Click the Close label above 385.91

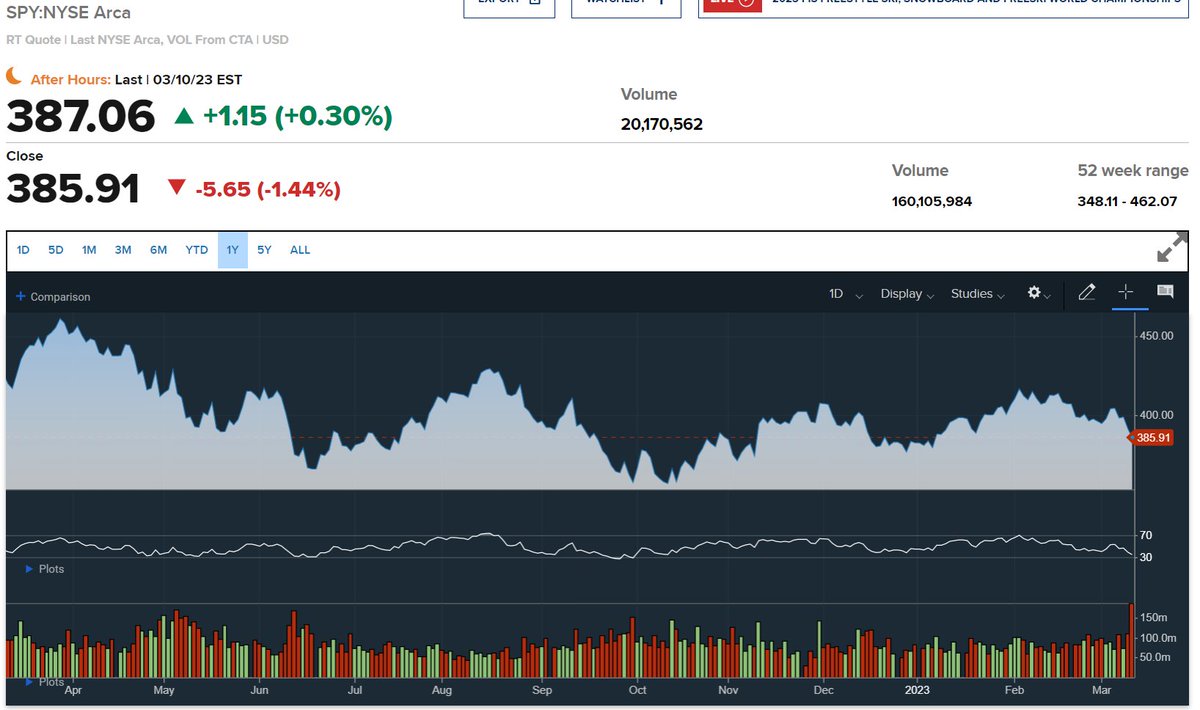(x=25, y=156)
